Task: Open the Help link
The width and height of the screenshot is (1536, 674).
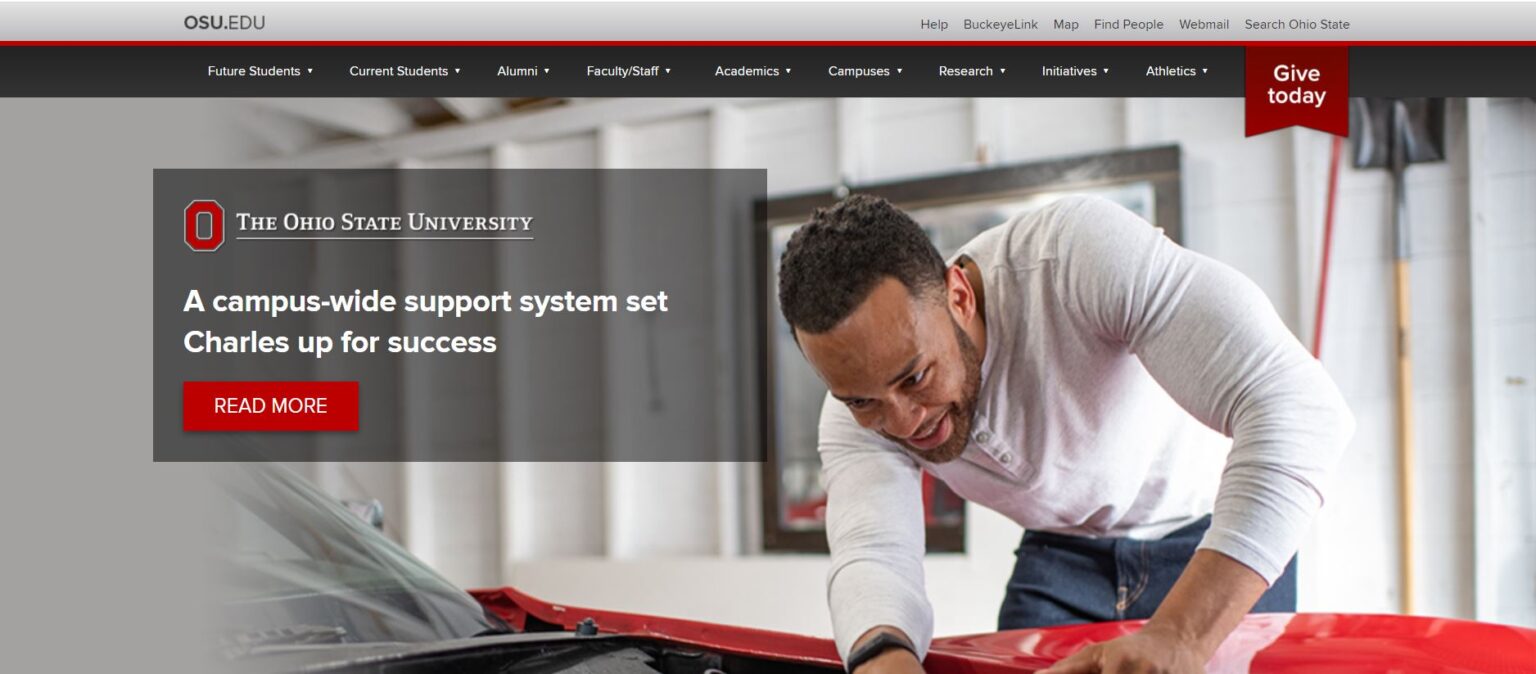Action: click(934, 24)
